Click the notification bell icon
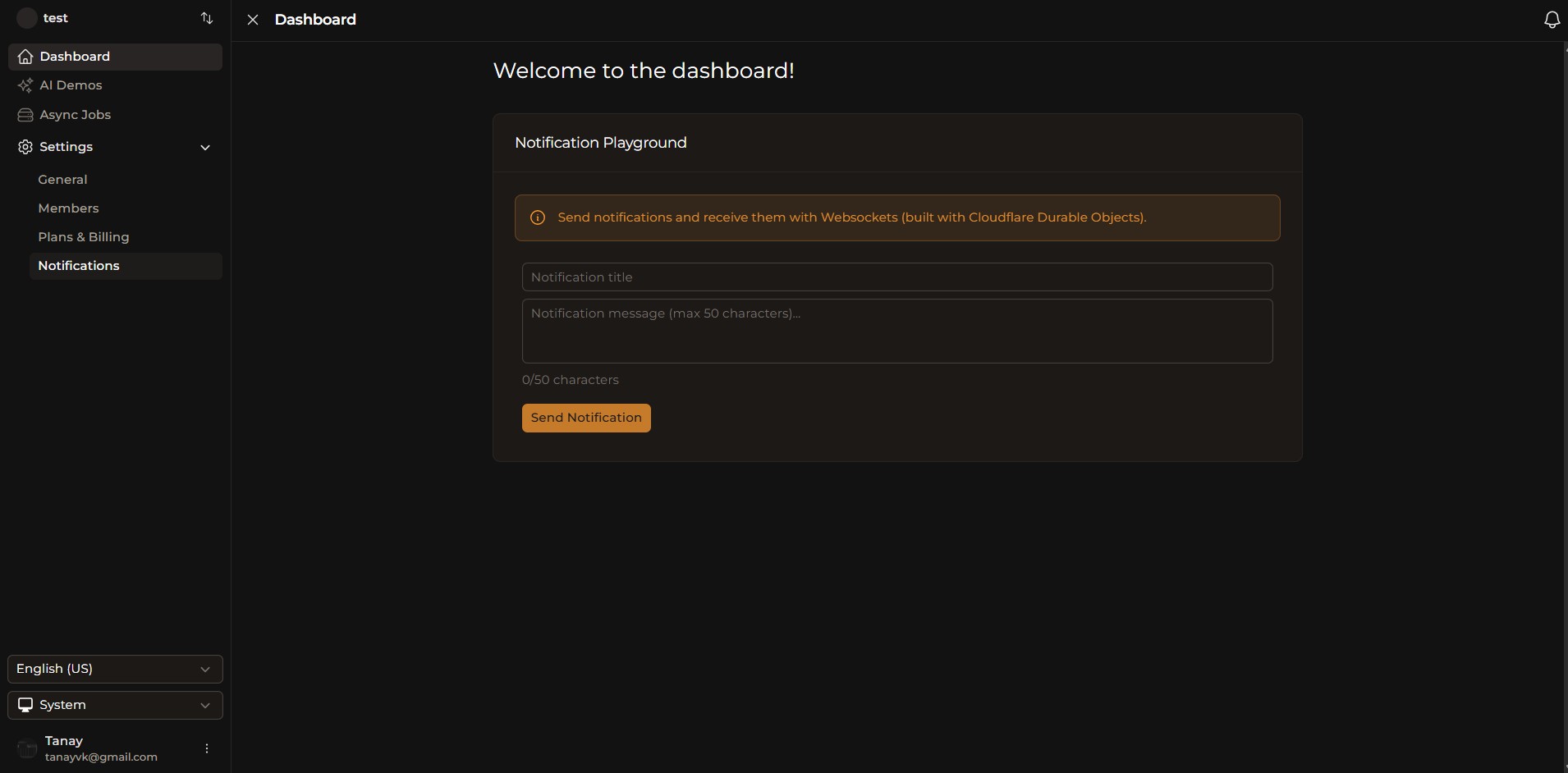The image size is (1568, 773). (1551, 20)
